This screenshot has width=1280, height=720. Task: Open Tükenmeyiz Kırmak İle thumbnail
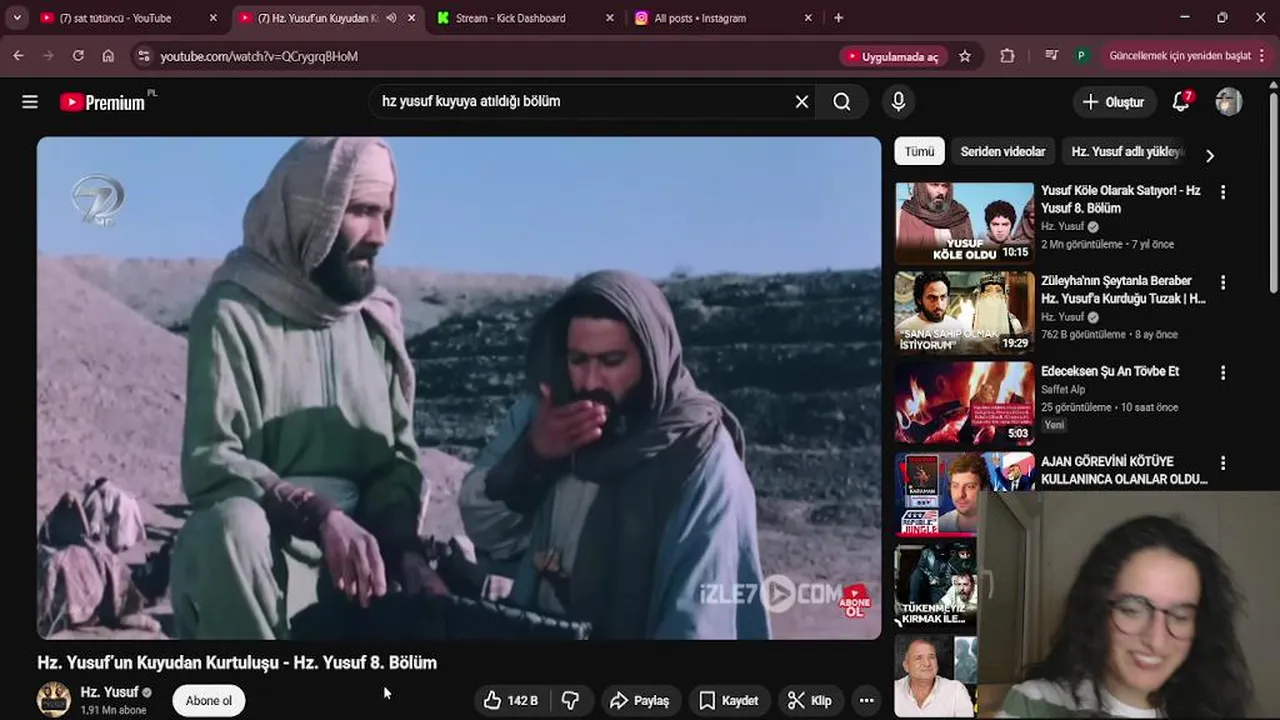935,584
